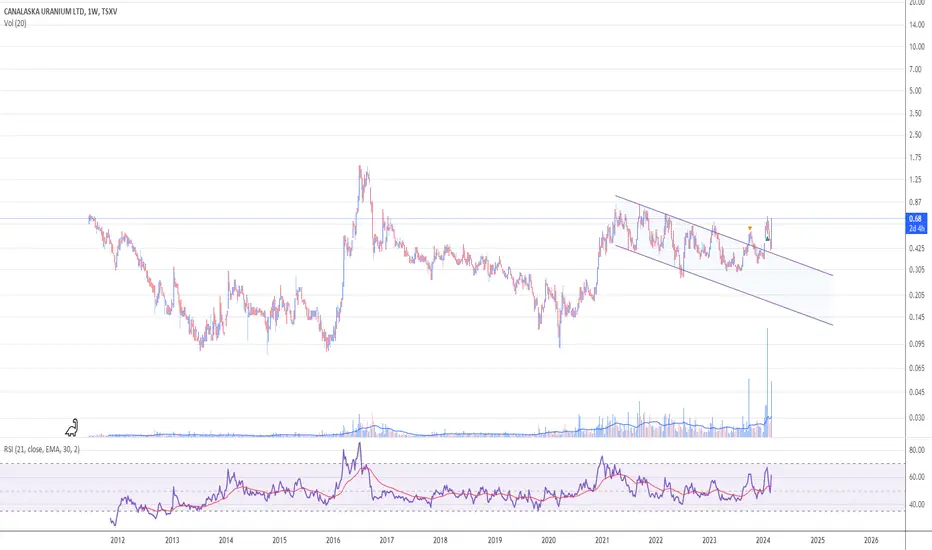The width and height of the screenshot is (932, 550).
Task: Click the 2025 label on time axis
Action: pyautogui.click(x=817, y=540)
